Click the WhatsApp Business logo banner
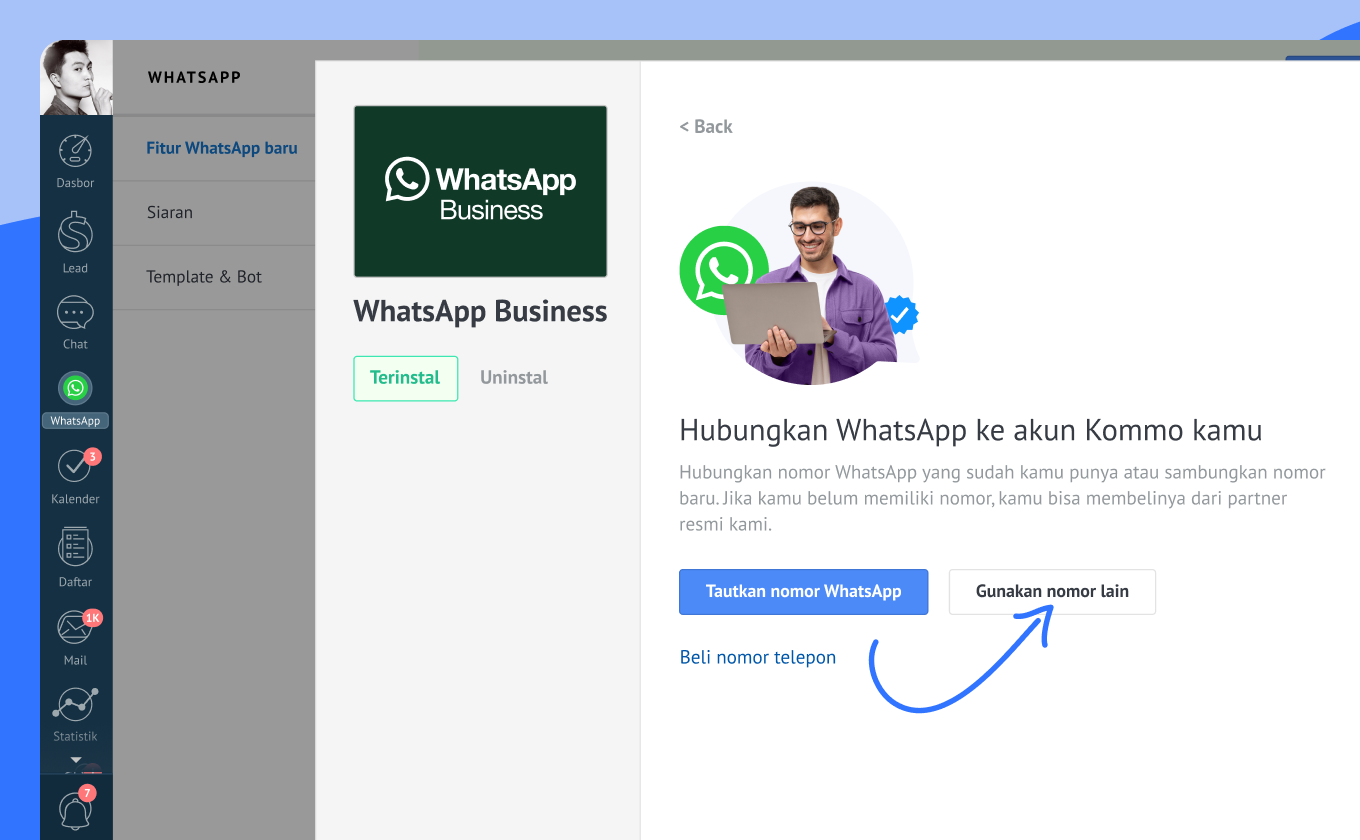Viewport: 1360px width, 840px height. [x=480, y=191]
